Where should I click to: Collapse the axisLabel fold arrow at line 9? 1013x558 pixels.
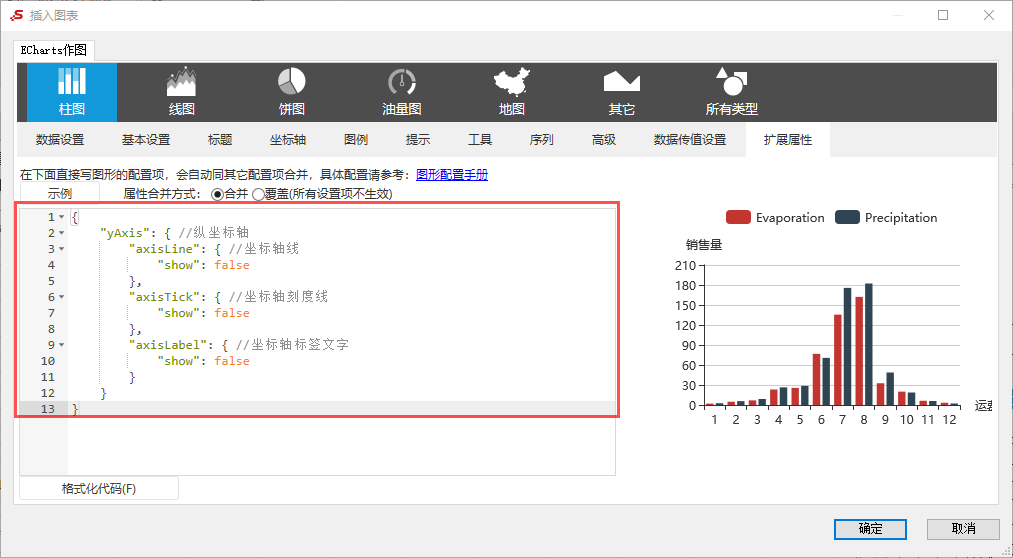point(61,346)
